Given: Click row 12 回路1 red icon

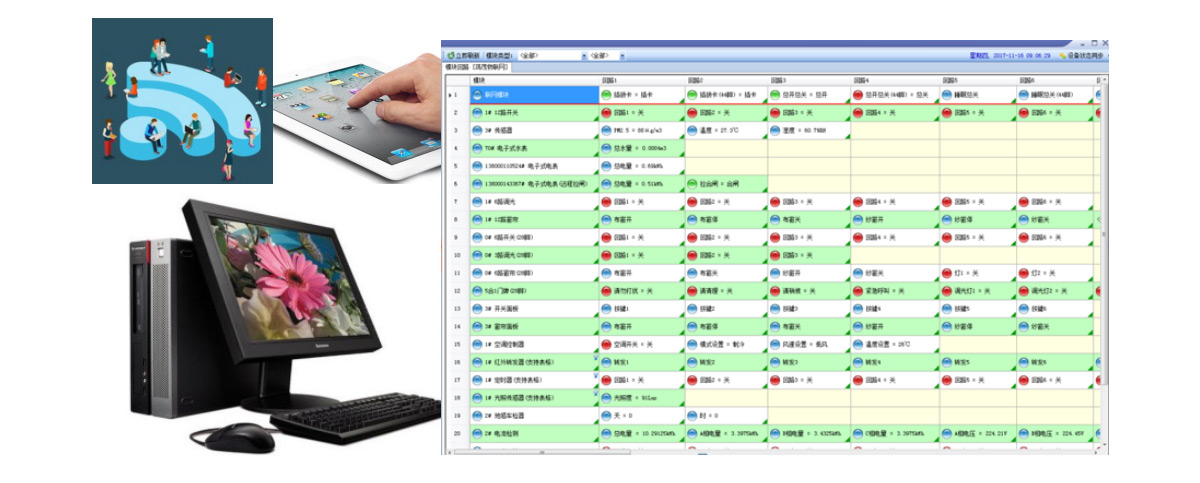Looking at the screenshot, I should coord(606,291).
